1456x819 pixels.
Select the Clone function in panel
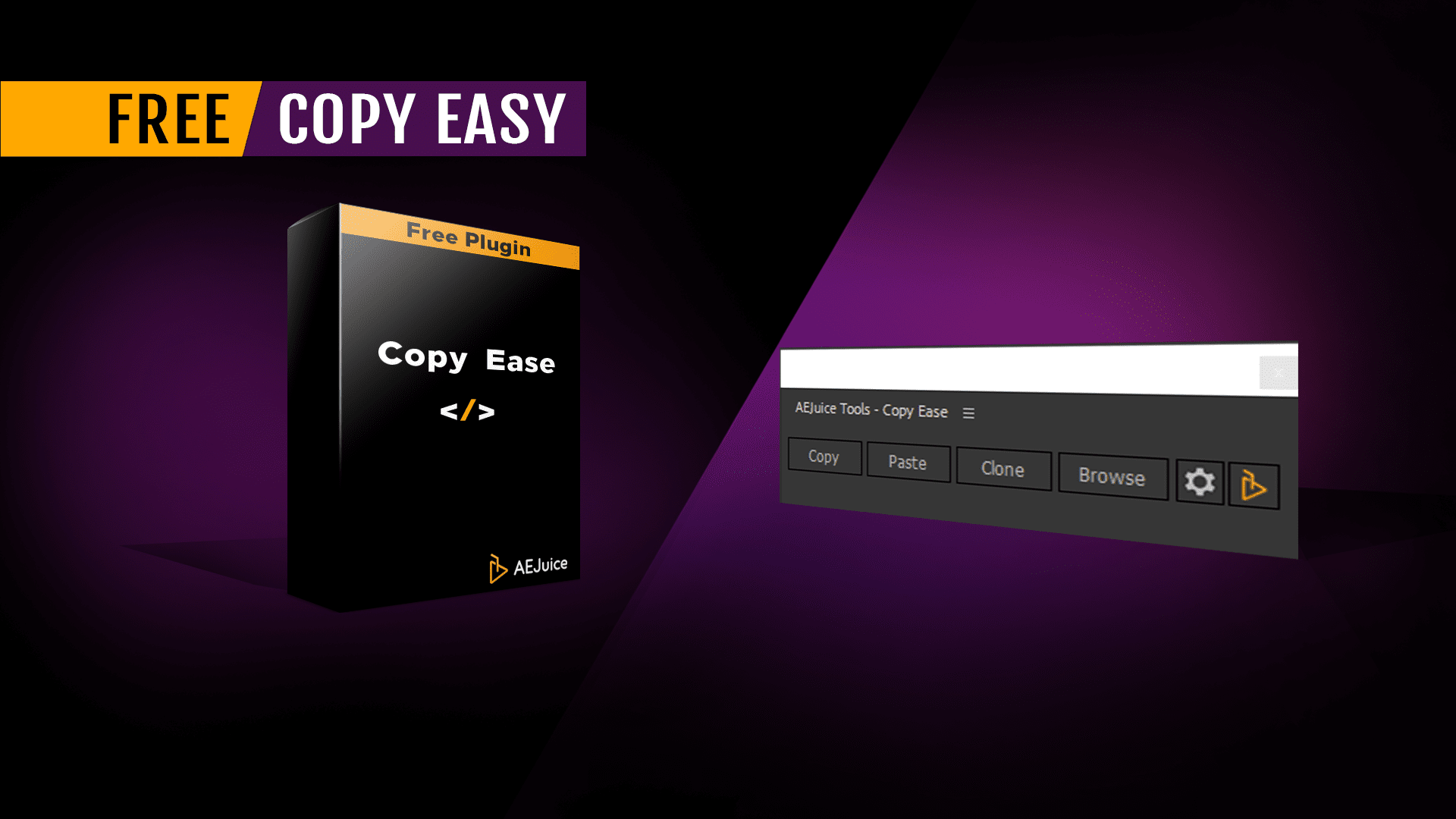pyautogui.click(x=1003, y=469)
